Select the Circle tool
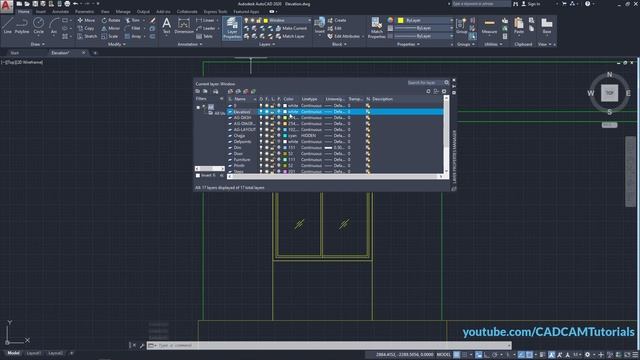Screen dimensions: 640x360 click(x=38, y=26)
